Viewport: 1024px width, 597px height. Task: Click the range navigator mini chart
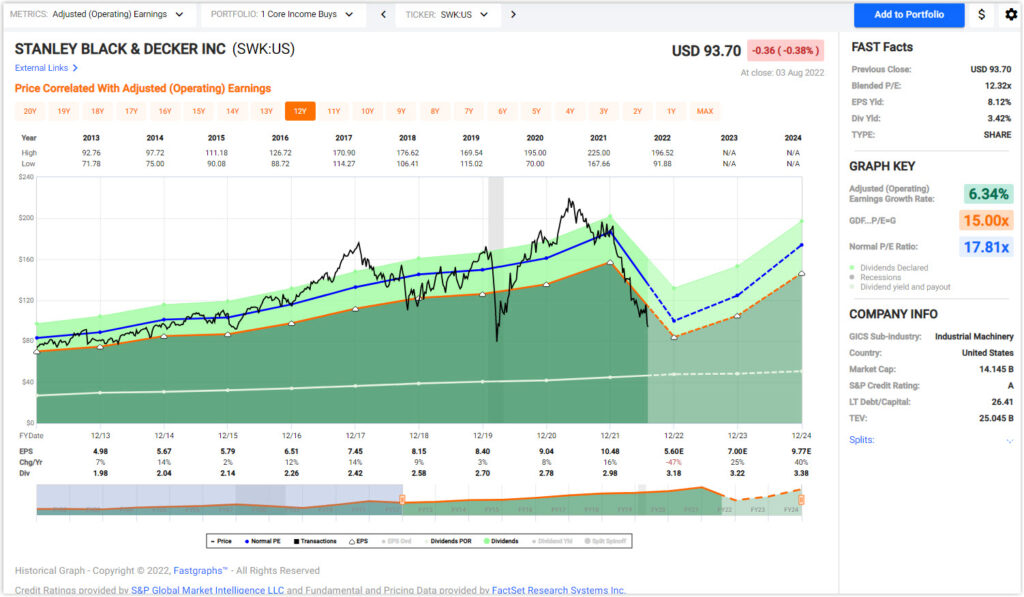pos(419,500)
